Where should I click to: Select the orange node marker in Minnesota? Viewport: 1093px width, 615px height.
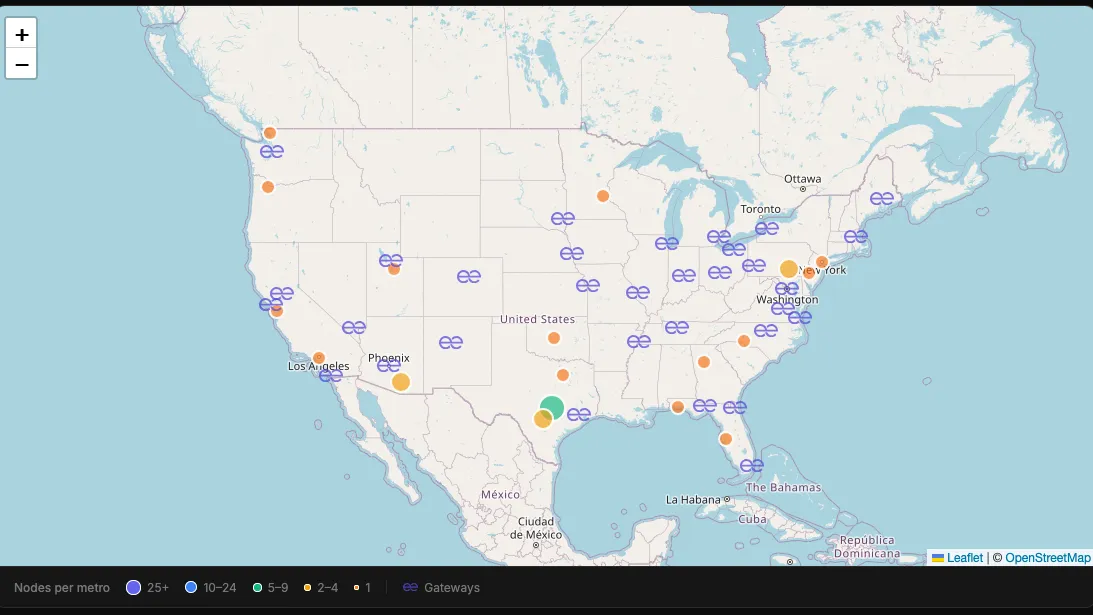[x=603, y=196]
